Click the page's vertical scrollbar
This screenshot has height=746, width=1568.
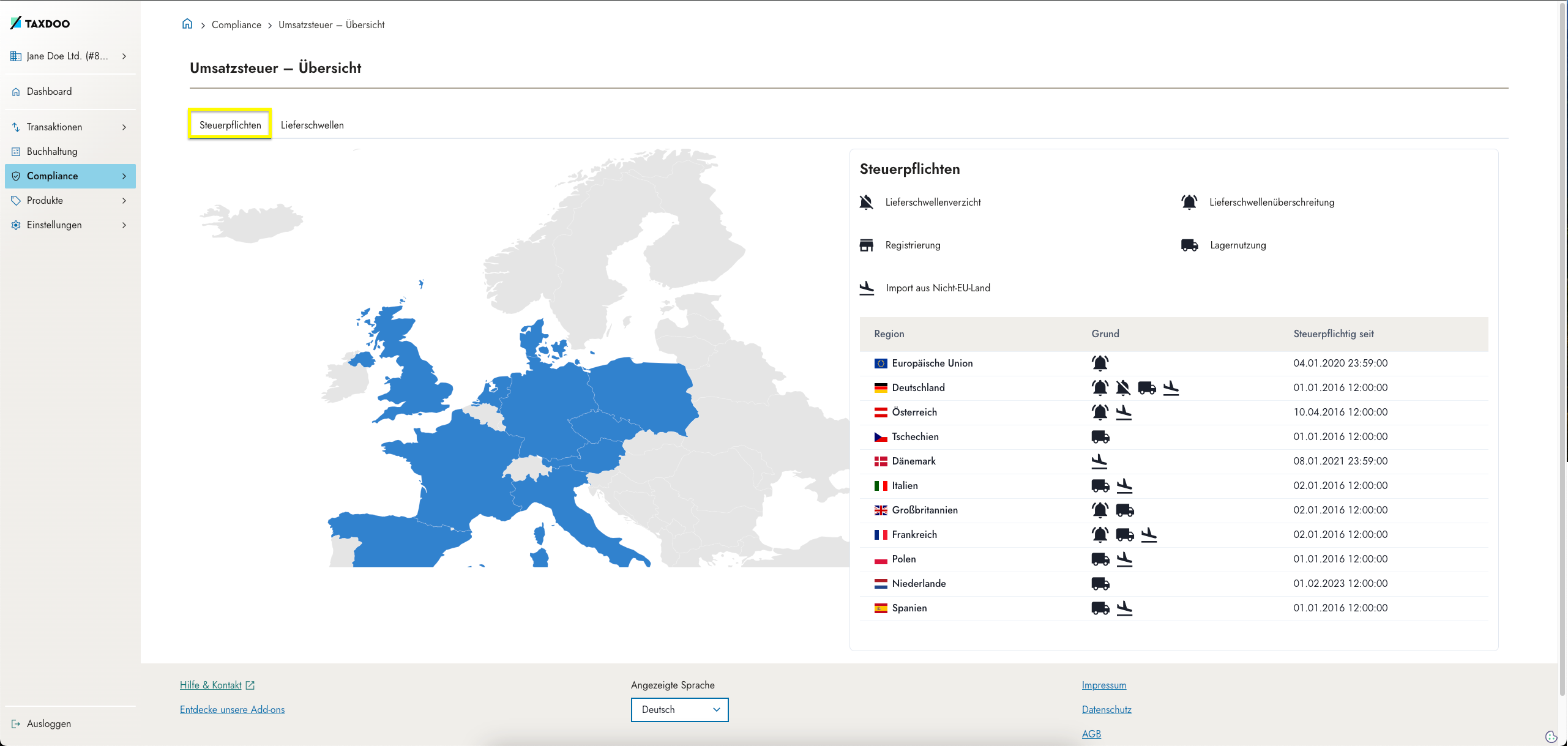(x=1562, y=349)
